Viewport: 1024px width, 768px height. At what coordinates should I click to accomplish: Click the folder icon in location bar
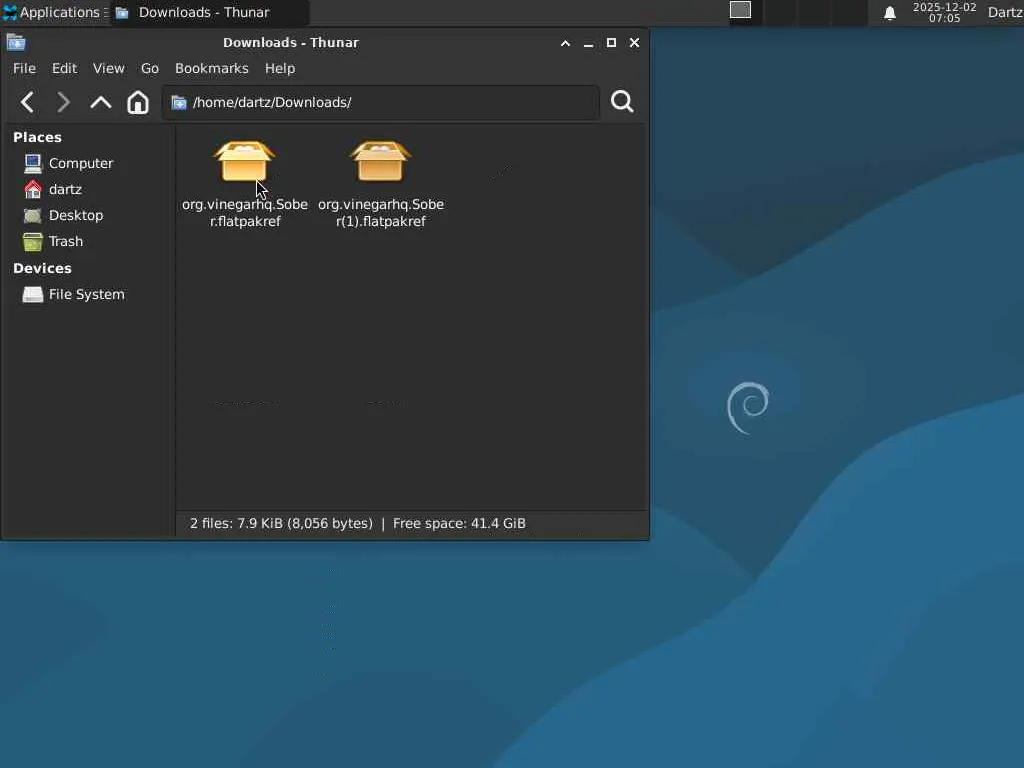179,103
